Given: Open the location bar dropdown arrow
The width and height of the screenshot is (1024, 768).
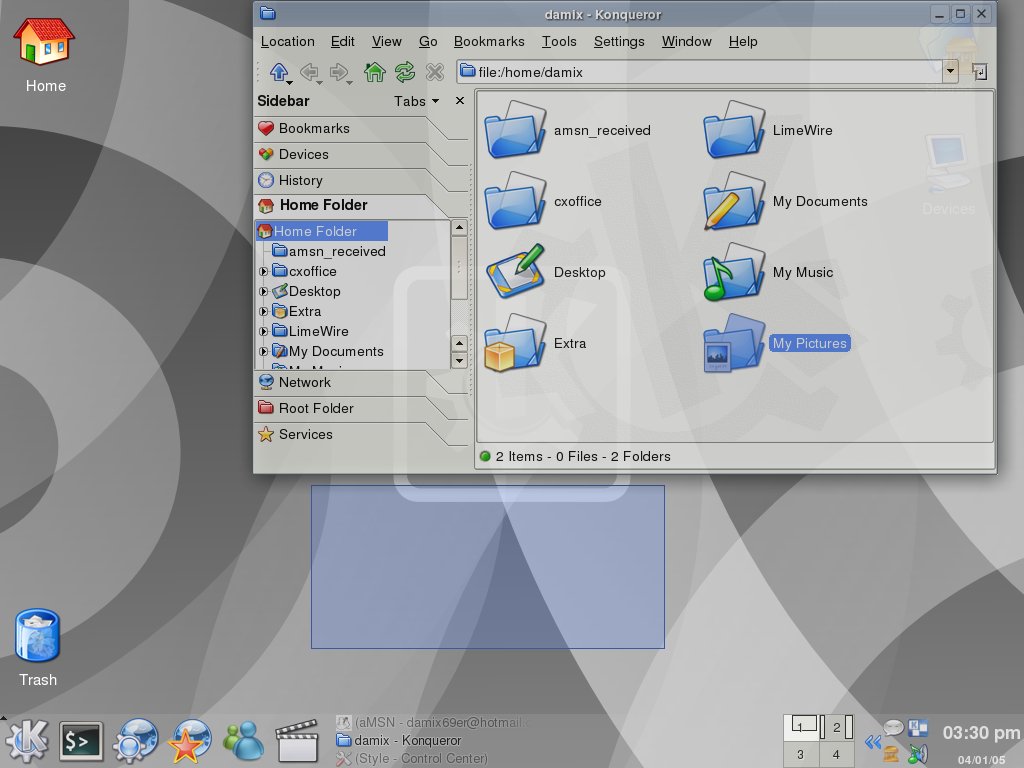Looking at the screenshot, I should coord(950,71).
